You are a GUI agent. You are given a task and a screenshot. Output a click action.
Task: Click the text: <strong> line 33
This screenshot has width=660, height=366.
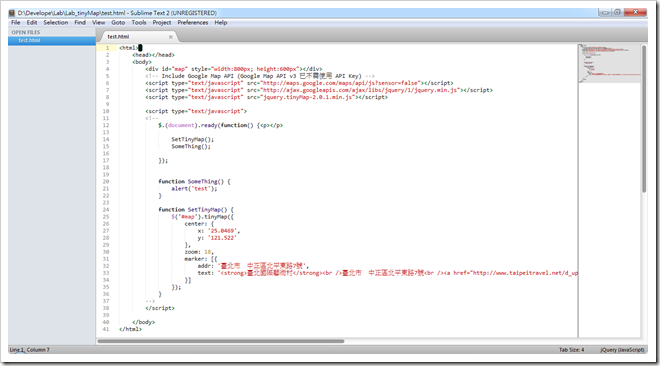tap(388, 273)
